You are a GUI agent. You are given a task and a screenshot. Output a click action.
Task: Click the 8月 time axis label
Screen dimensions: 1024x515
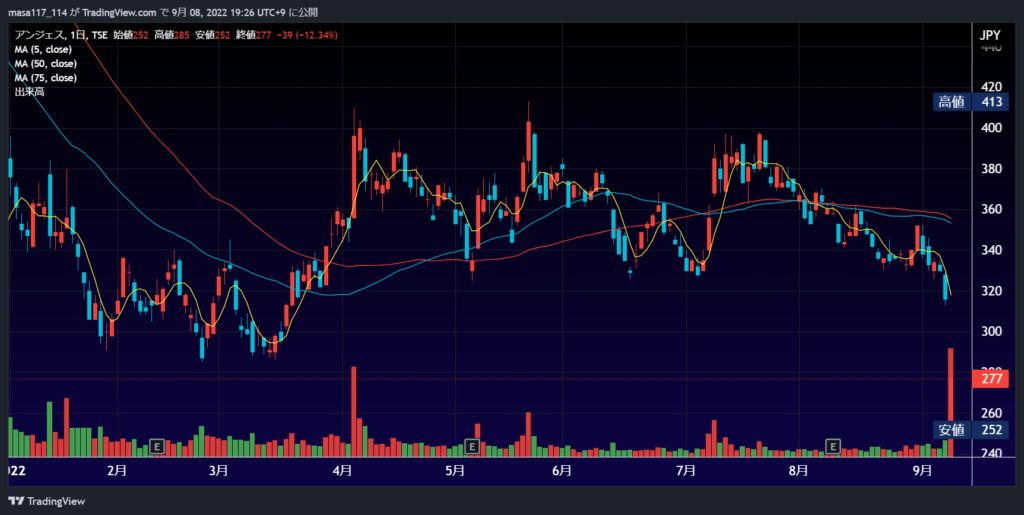coord(797,471)
